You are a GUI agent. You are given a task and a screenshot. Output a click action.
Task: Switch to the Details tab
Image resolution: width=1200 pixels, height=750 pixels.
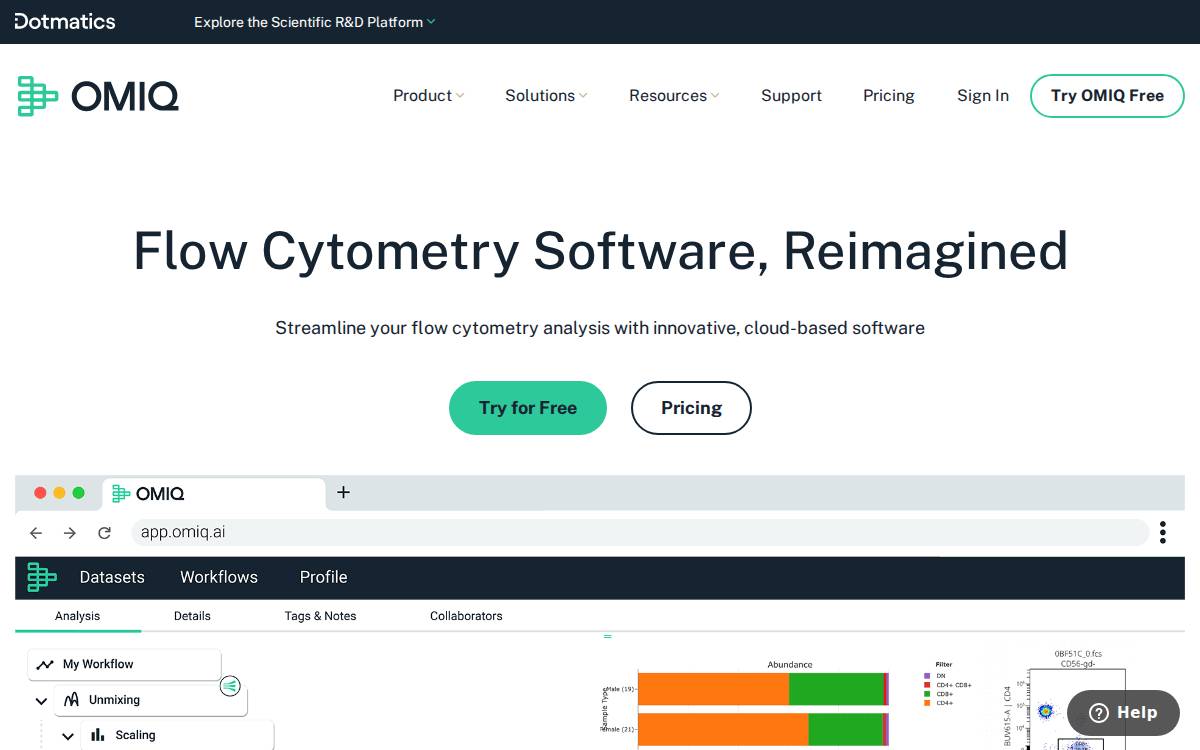[x=192, y=616]
